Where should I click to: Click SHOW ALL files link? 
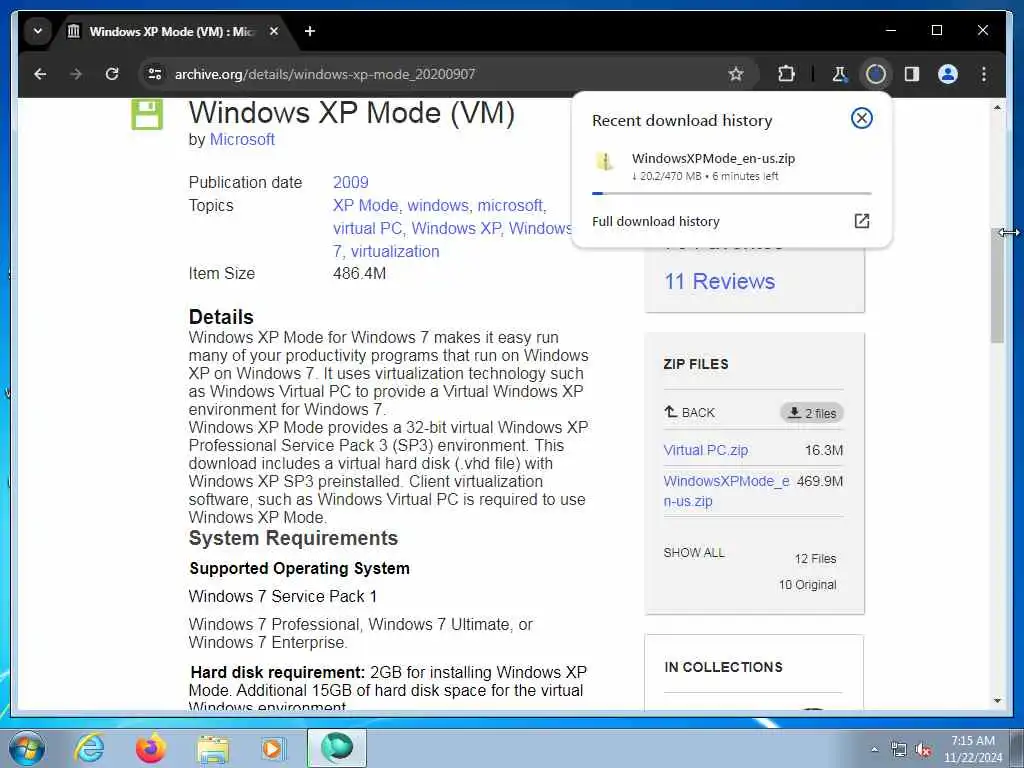tap(694, 553)
